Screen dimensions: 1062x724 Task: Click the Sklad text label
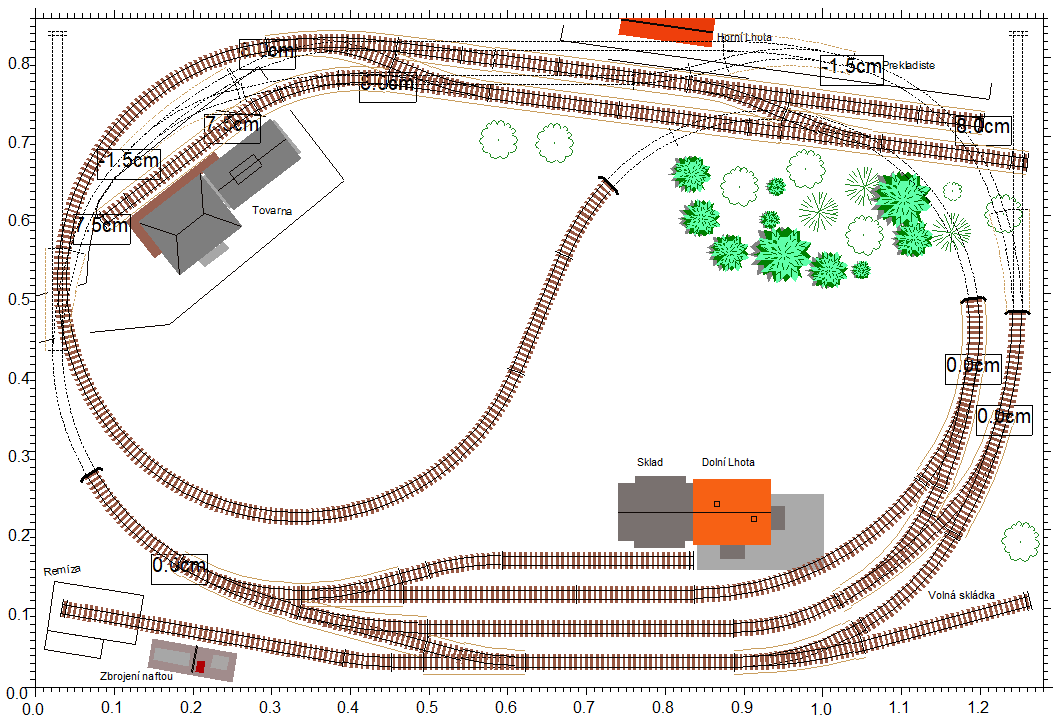pos(650,462)
